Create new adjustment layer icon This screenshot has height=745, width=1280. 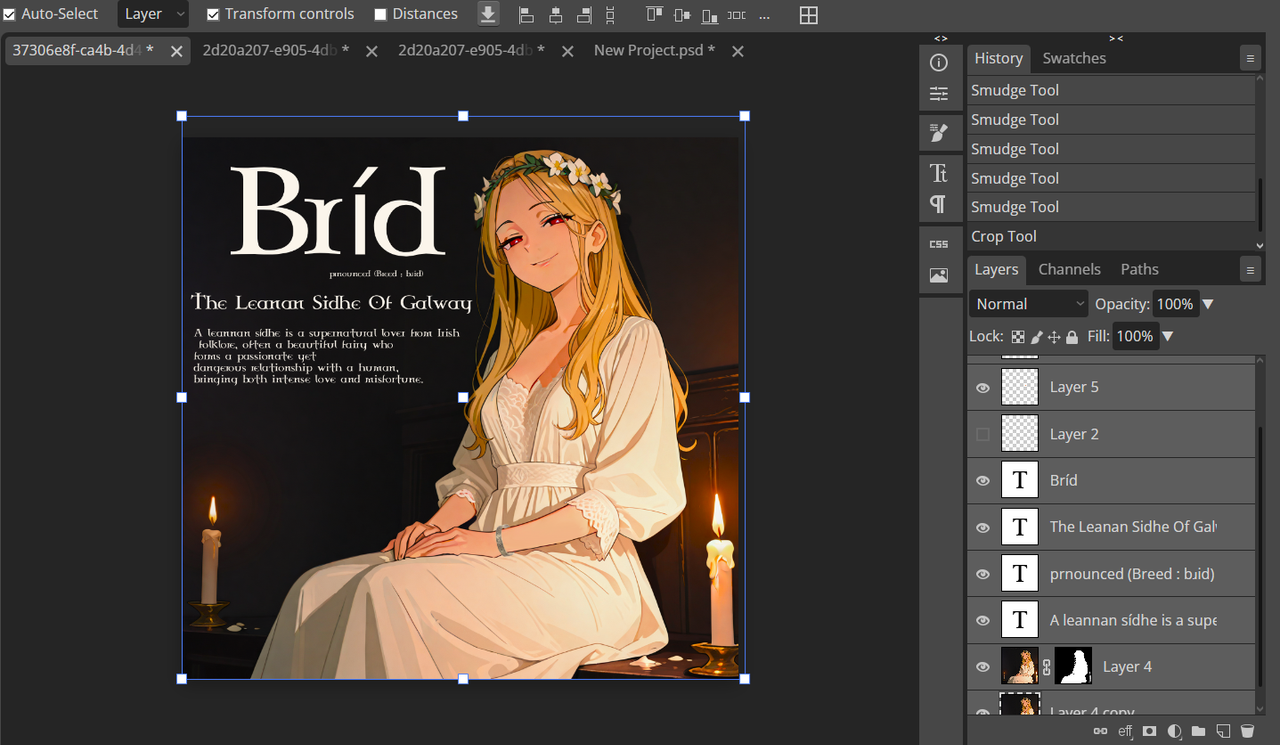[1174, 732]
